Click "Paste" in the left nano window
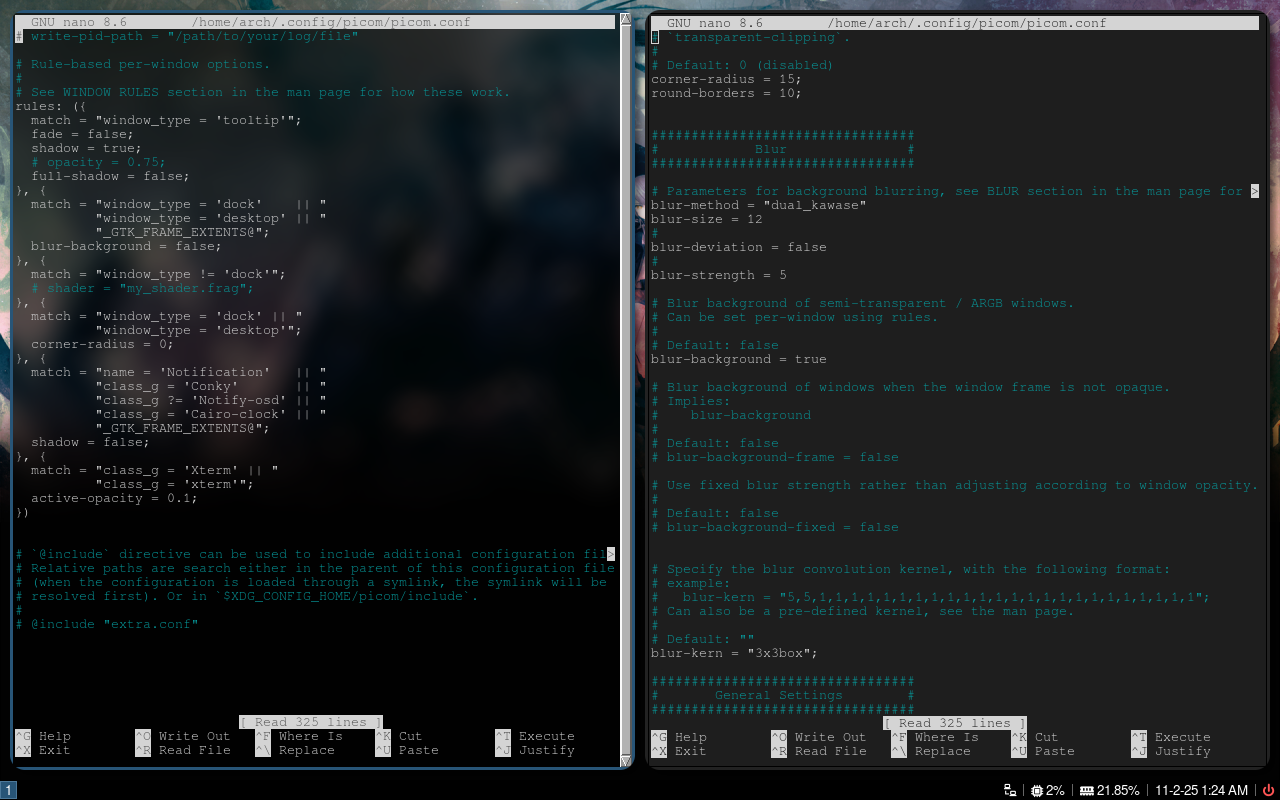1280x800 pixels. point(419,750)
